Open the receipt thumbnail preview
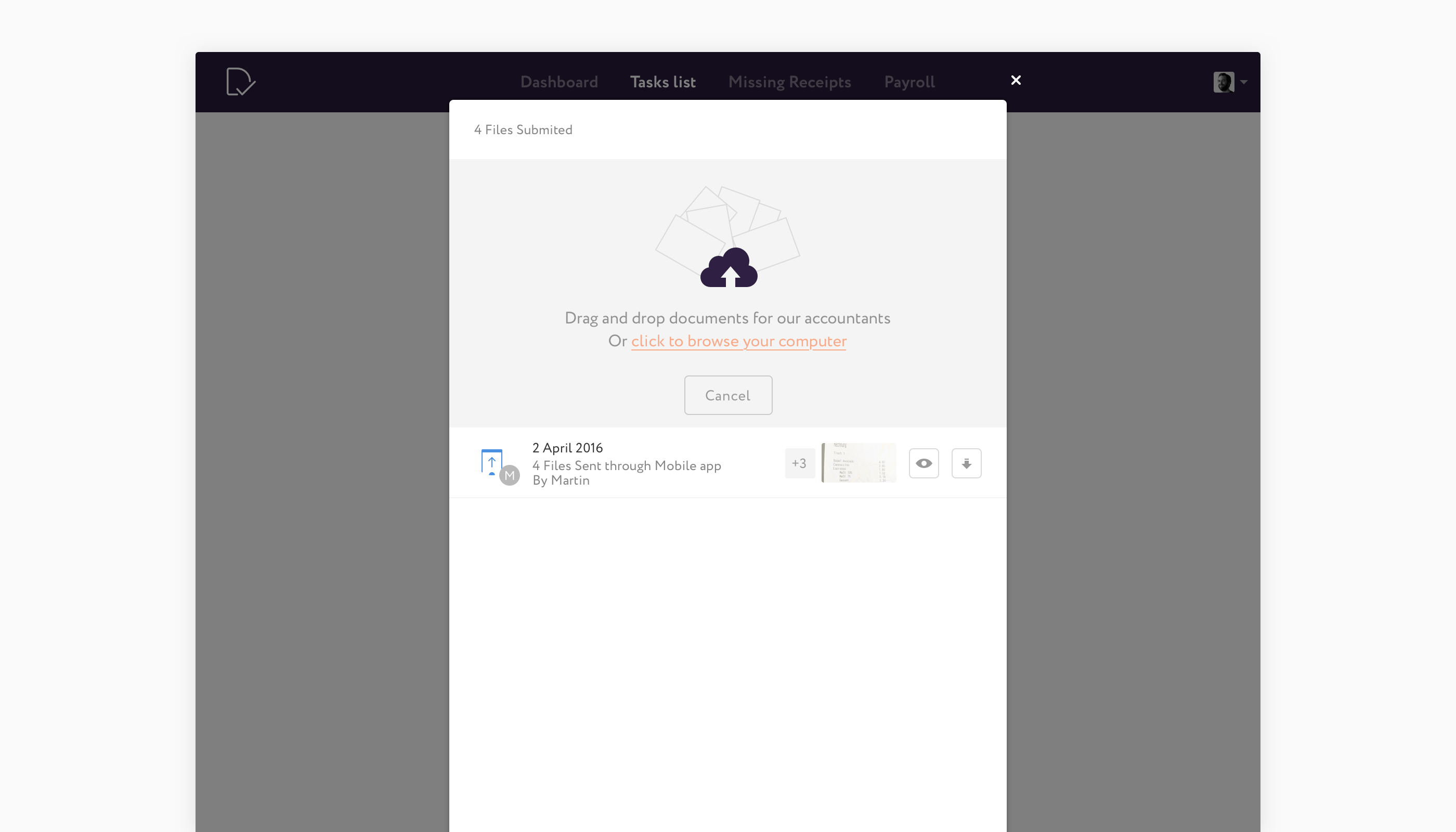Image resolution: width=1456 pixels, height=832 pixels. click(859, 463)
